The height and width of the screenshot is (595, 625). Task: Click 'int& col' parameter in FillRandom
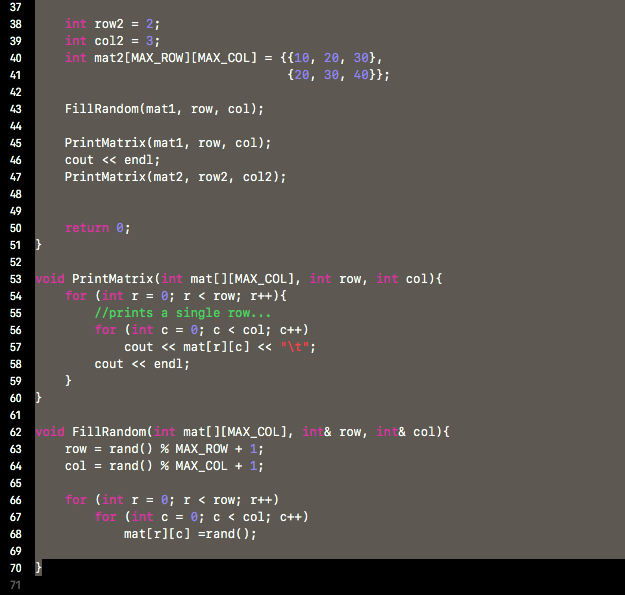tap(407, 432)
